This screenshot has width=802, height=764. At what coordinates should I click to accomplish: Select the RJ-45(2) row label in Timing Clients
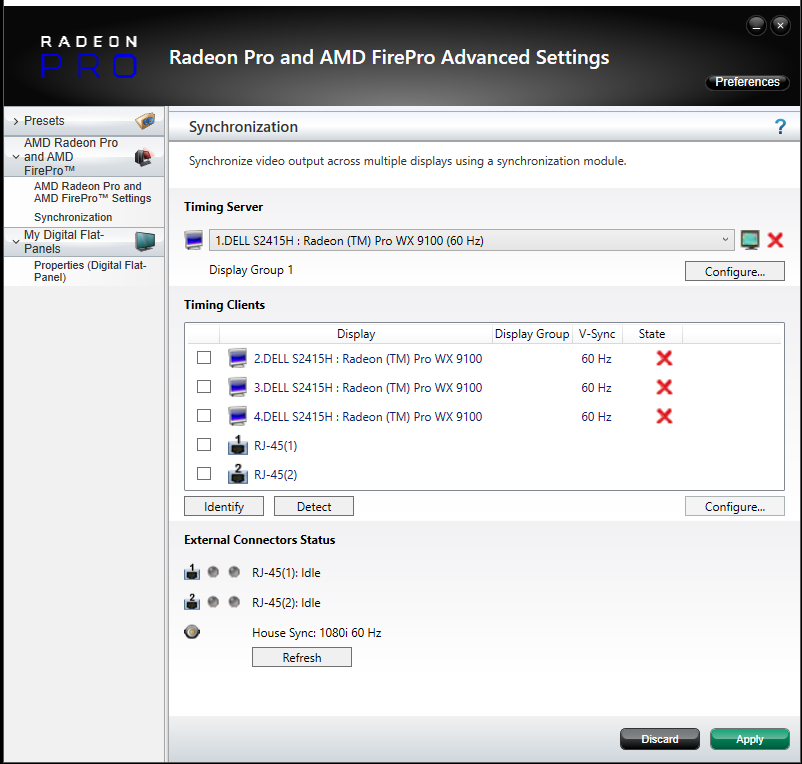(275, 475)
